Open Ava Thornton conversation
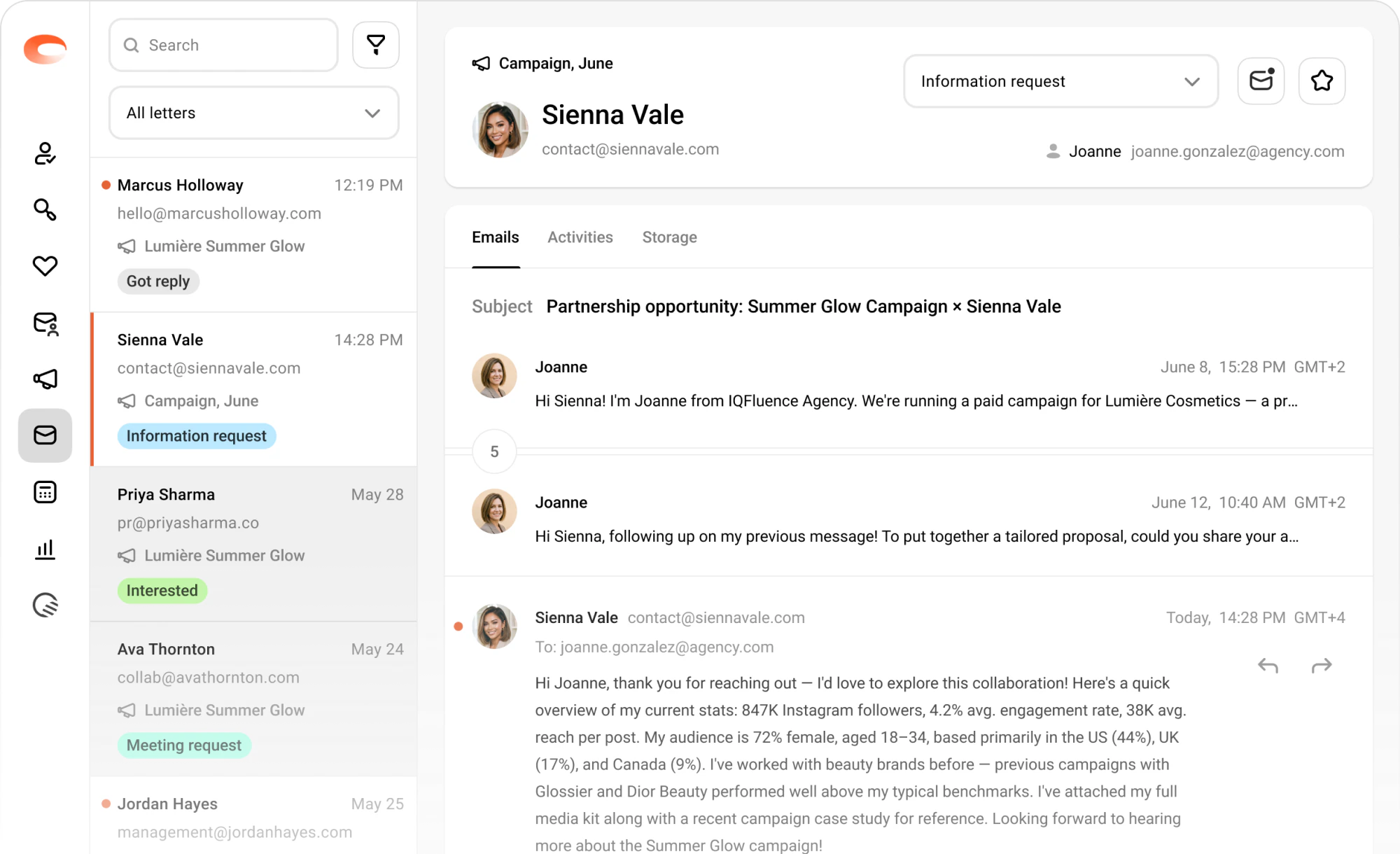 (x=254, y=699)
